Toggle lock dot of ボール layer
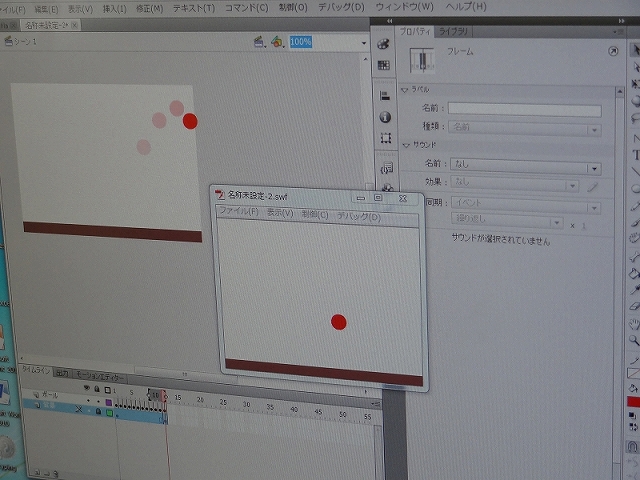 (98, 401)
